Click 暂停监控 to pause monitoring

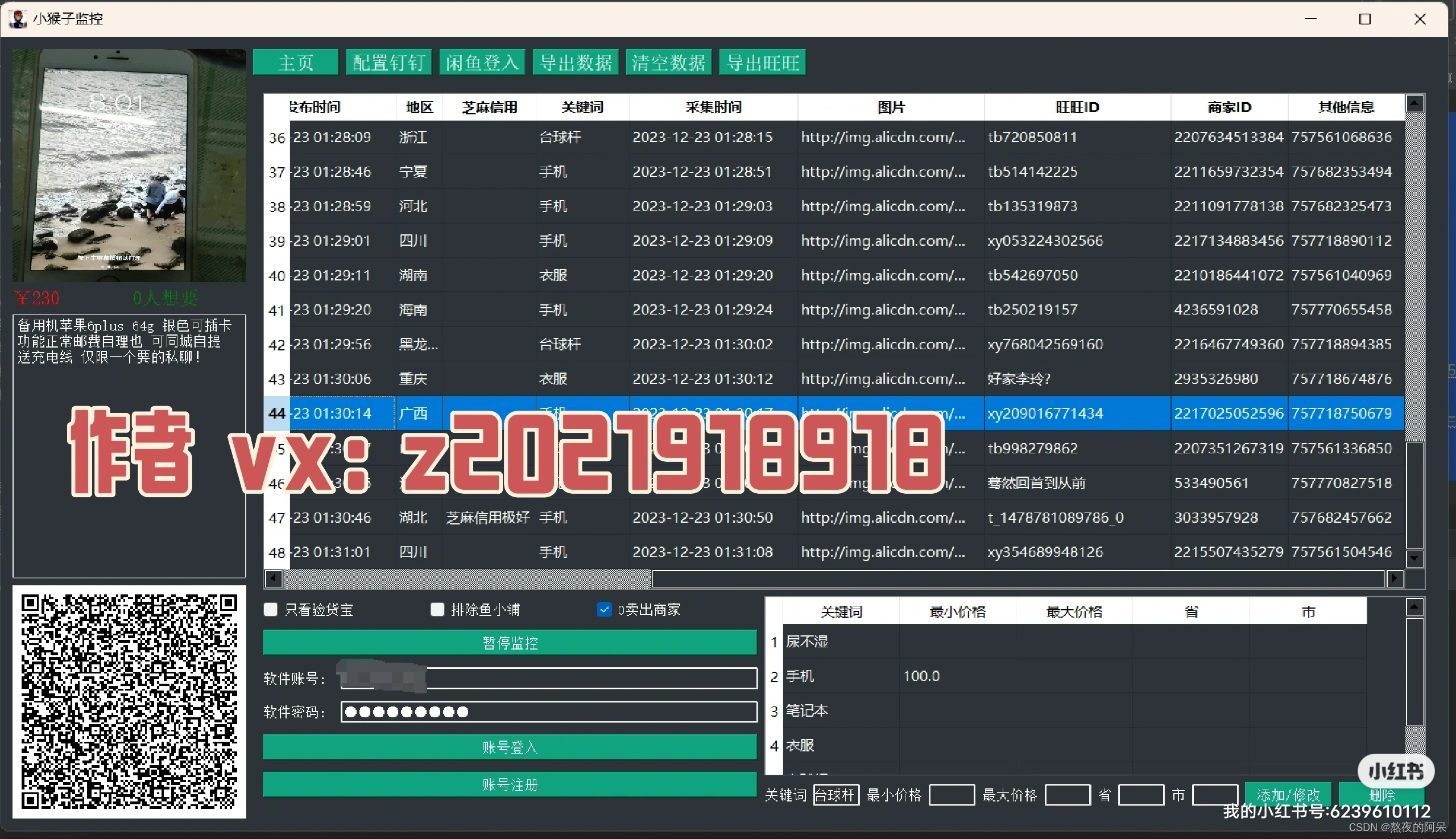pyautogui.click(x=510, y=643)
